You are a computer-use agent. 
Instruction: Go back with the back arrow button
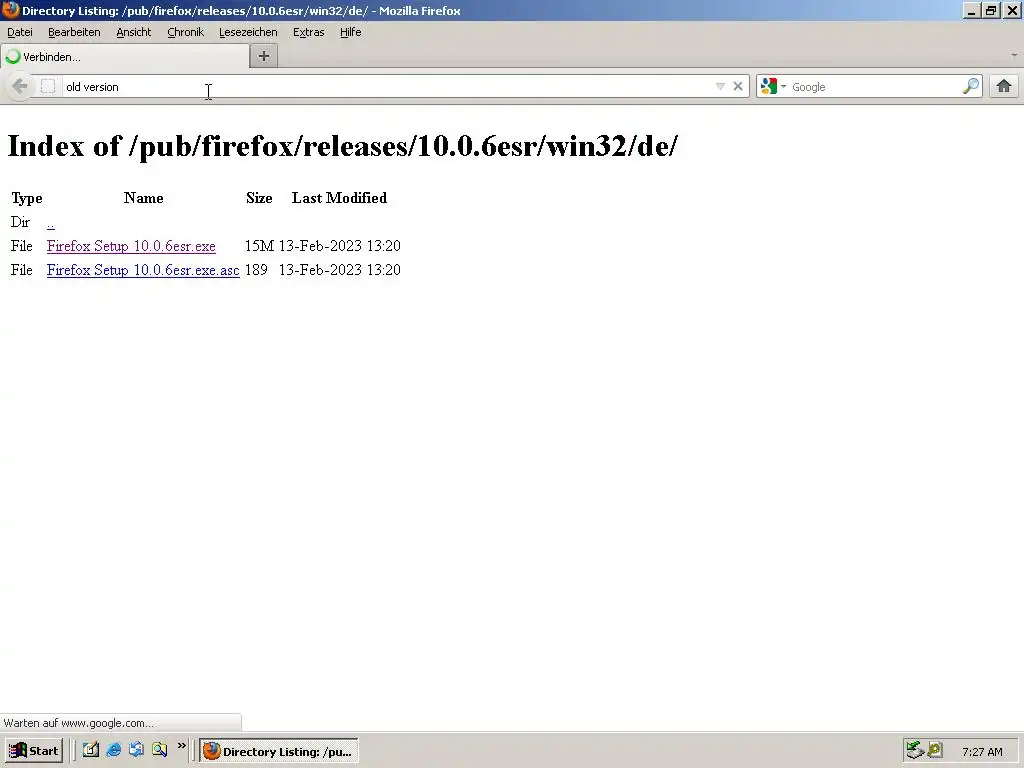point(20,86)
